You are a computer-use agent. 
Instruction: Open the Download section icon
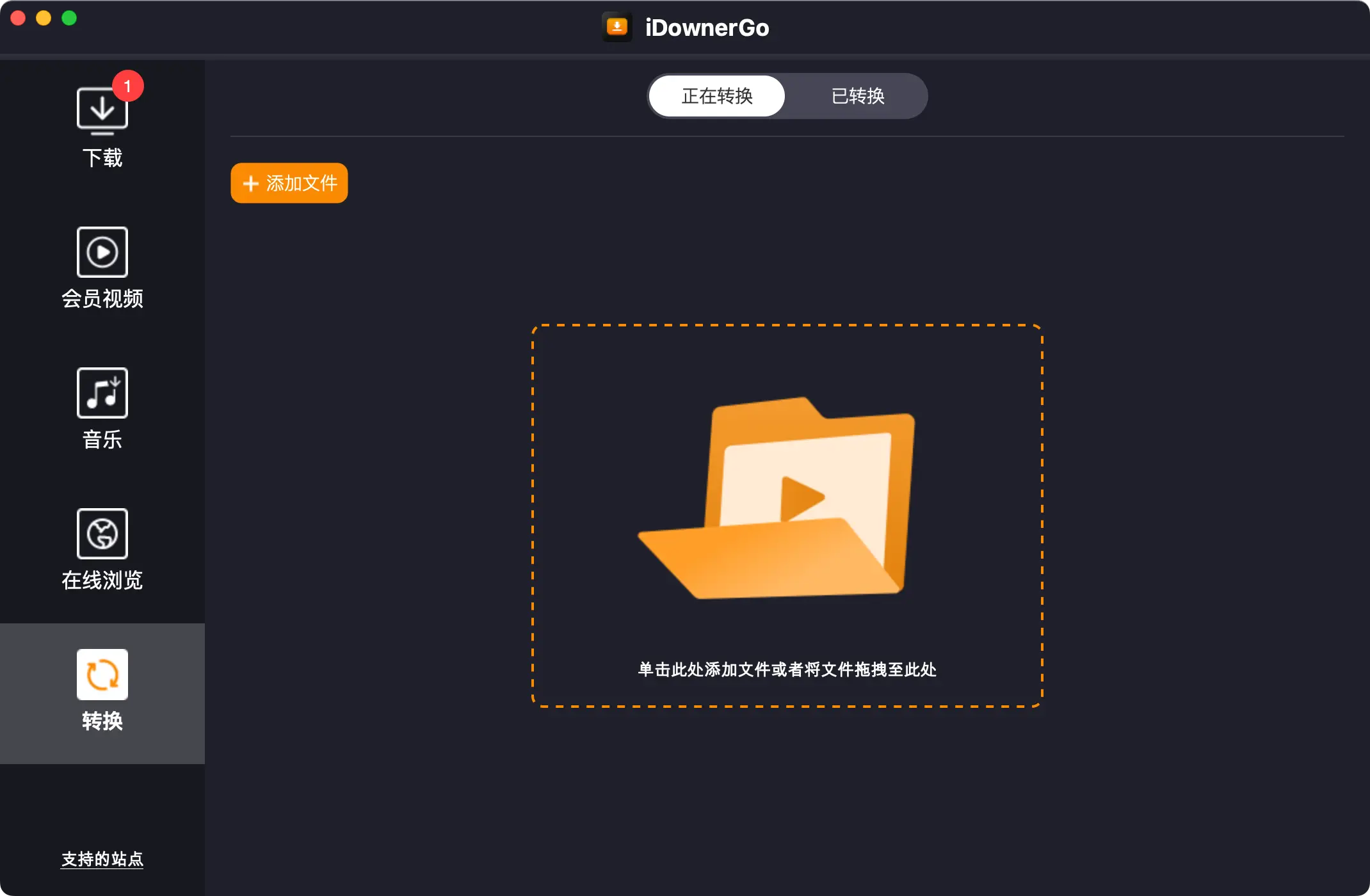pos(102,111)
